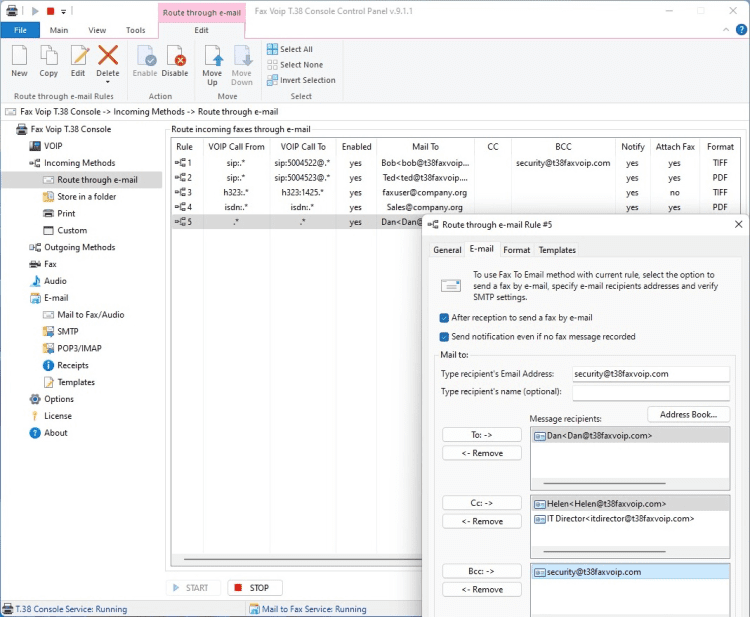Image resolution: width=750 pixels, height=617 pixels.
Task: Open the About item in sidebar
Action: point(55,433)
